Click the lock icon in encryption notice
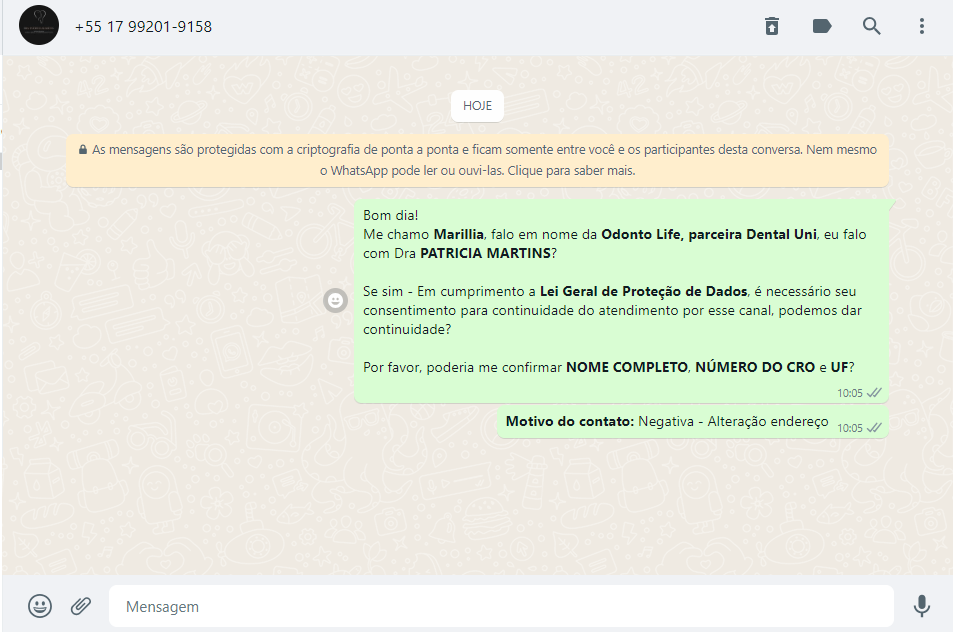The width and height of the screenshot is (953, 632). tap(83, 149)
